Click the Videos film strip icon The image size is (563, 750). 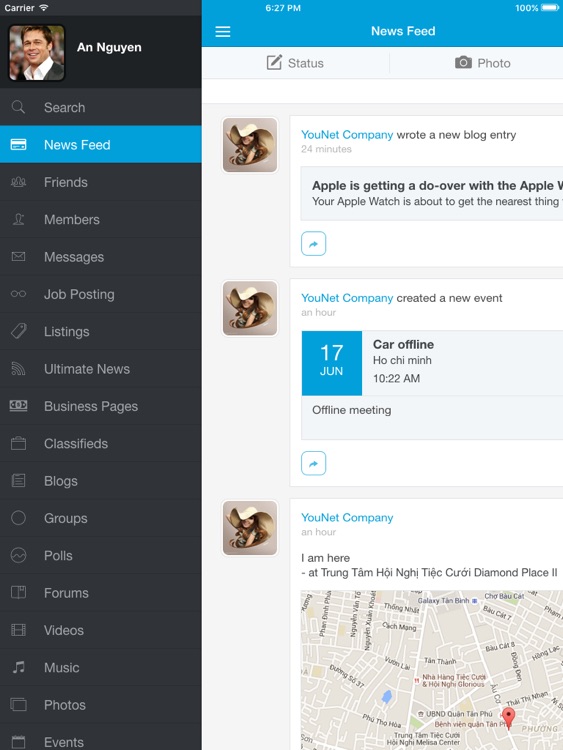coord(18,629)
